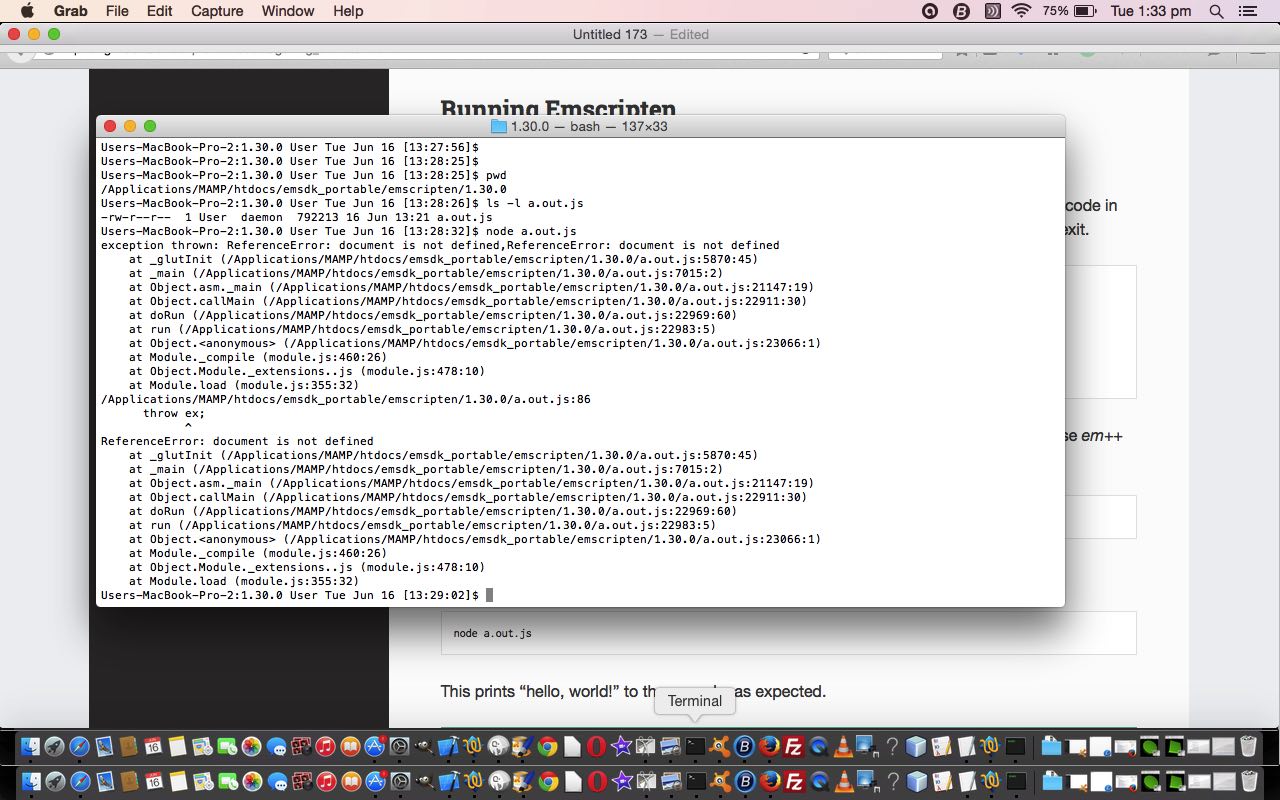Open Messages in the upper Dock row
The image size is (1280, 800).
click(x=276, y=746)
